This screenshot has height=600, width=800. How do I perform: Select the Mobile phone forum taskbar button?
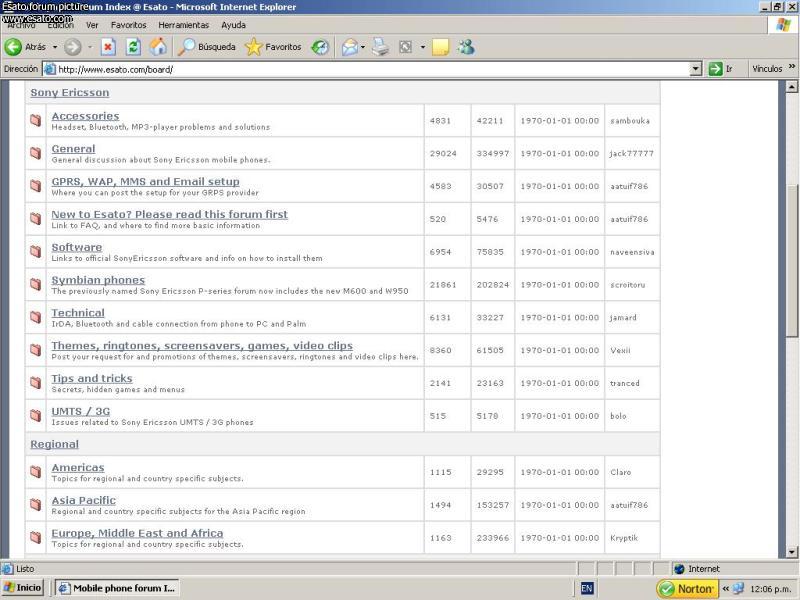(x=117, y=588)
